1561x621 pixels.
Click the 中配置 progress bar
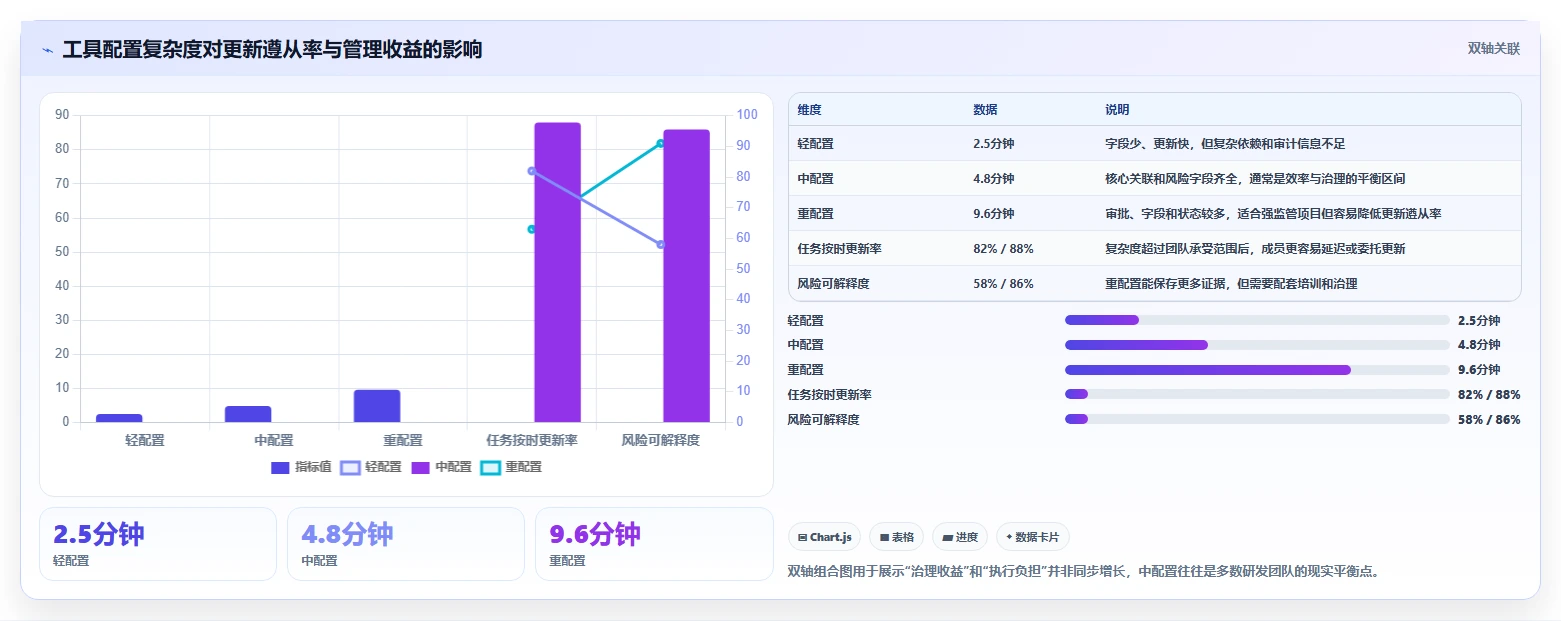tap(1257, 345)
